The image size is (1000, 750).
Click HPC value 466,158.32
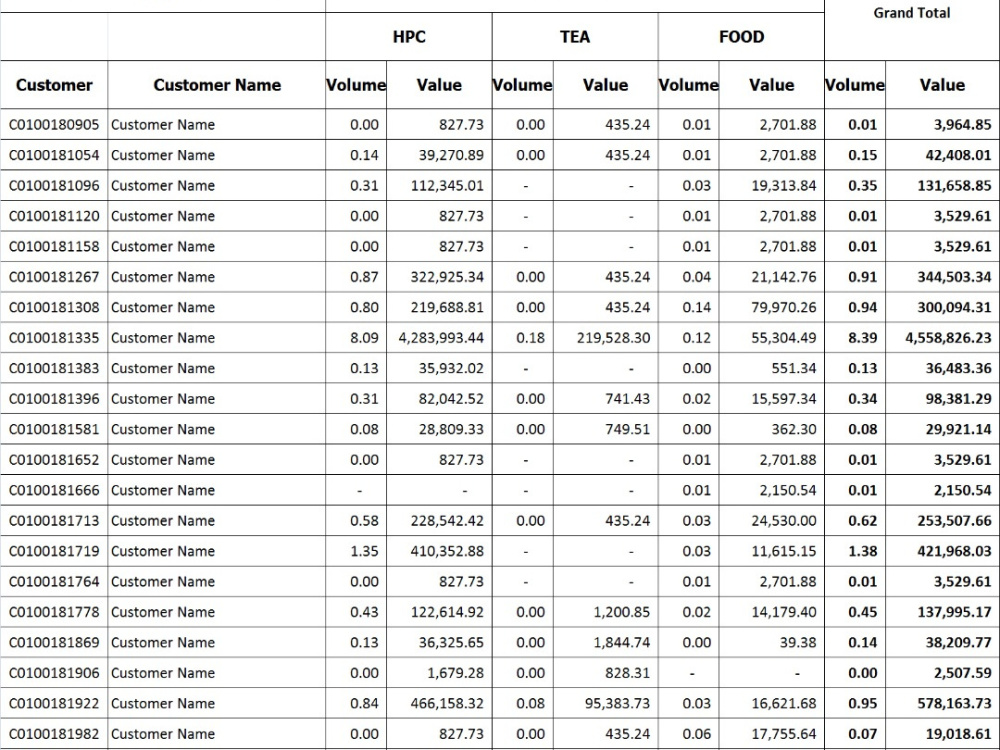point(447,704)
